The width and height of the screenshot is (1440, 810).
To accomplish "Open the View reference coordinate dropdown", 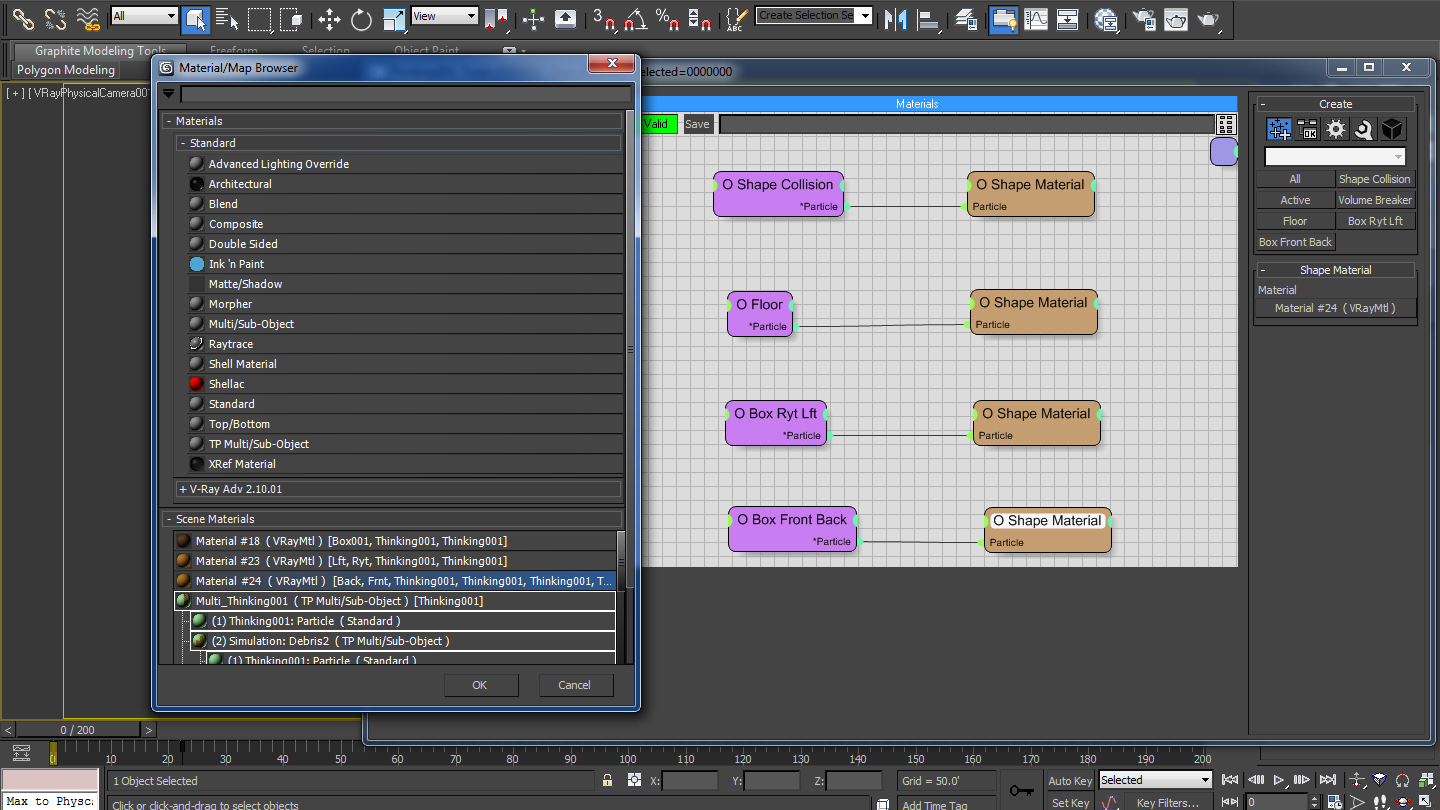I will [x=445, y=16].
